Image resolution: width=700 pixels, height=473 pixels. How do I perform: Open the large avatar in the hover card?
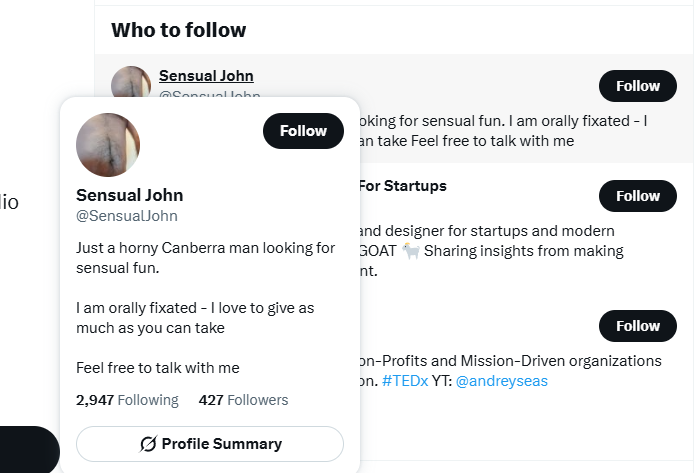108,145
